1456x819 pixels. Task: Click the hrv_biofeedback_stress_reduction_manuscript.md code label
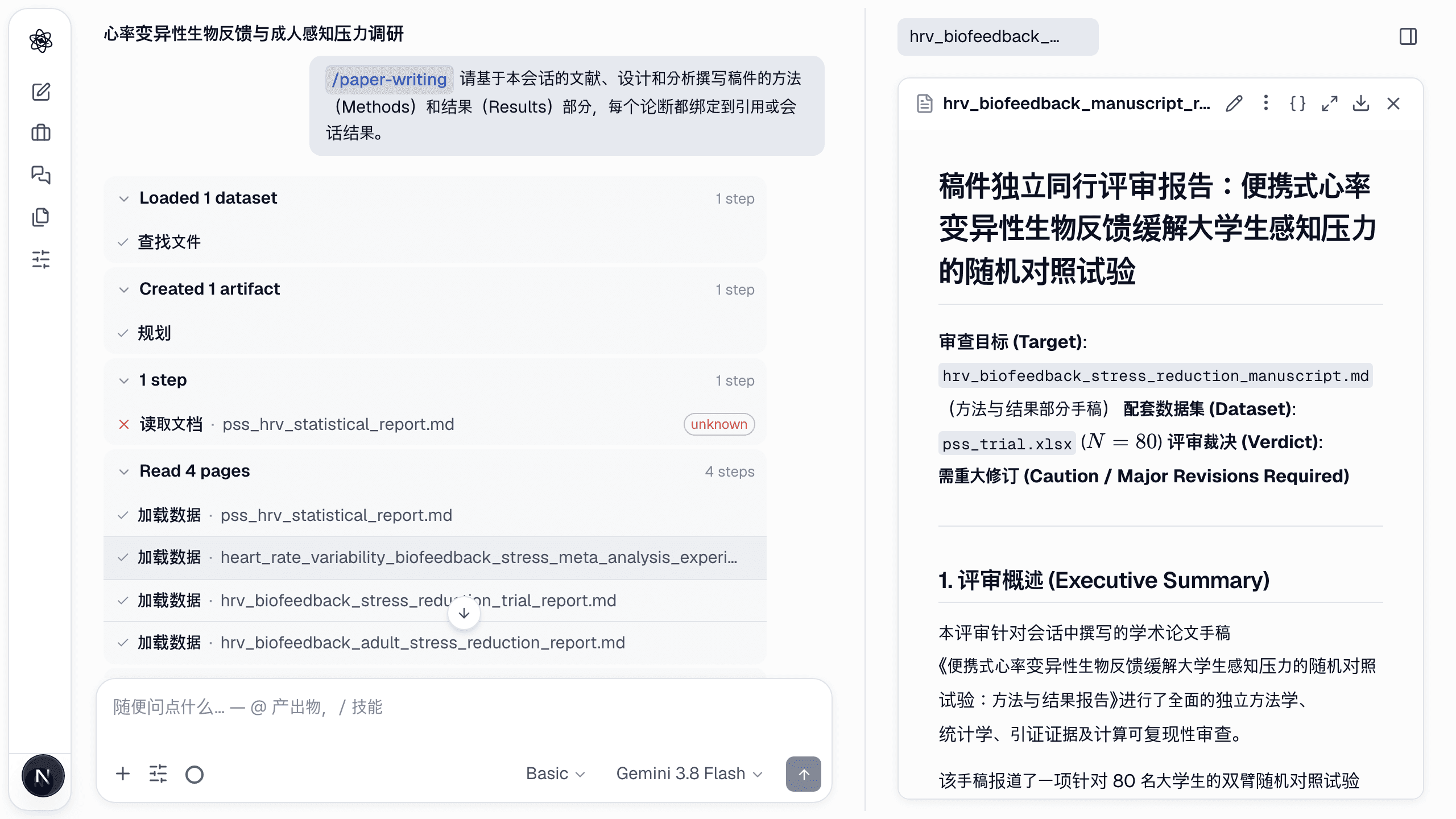(x=1155, y=376)
